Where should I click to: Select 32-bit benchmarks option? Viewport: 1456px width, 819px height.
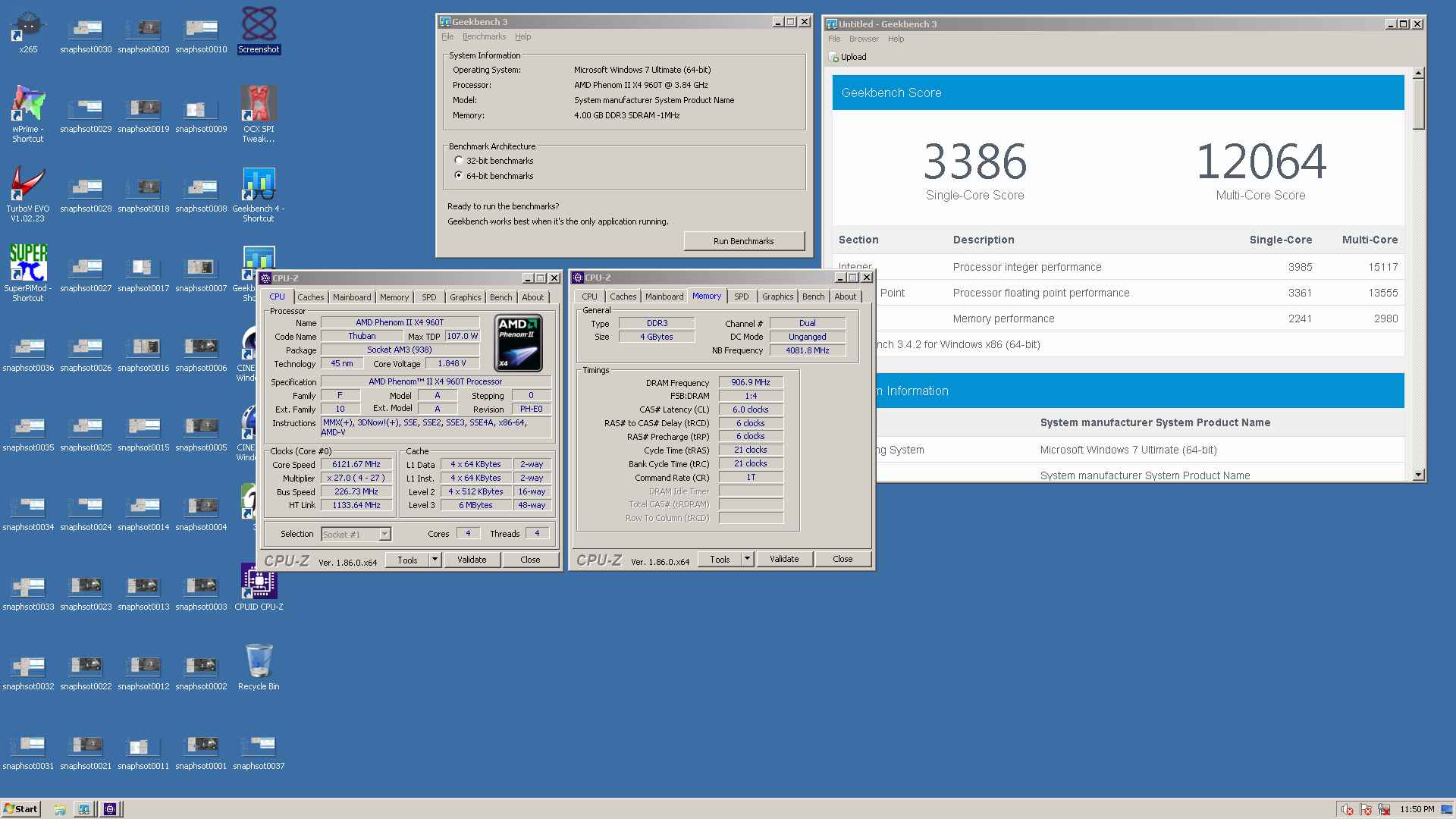[459, 161]
